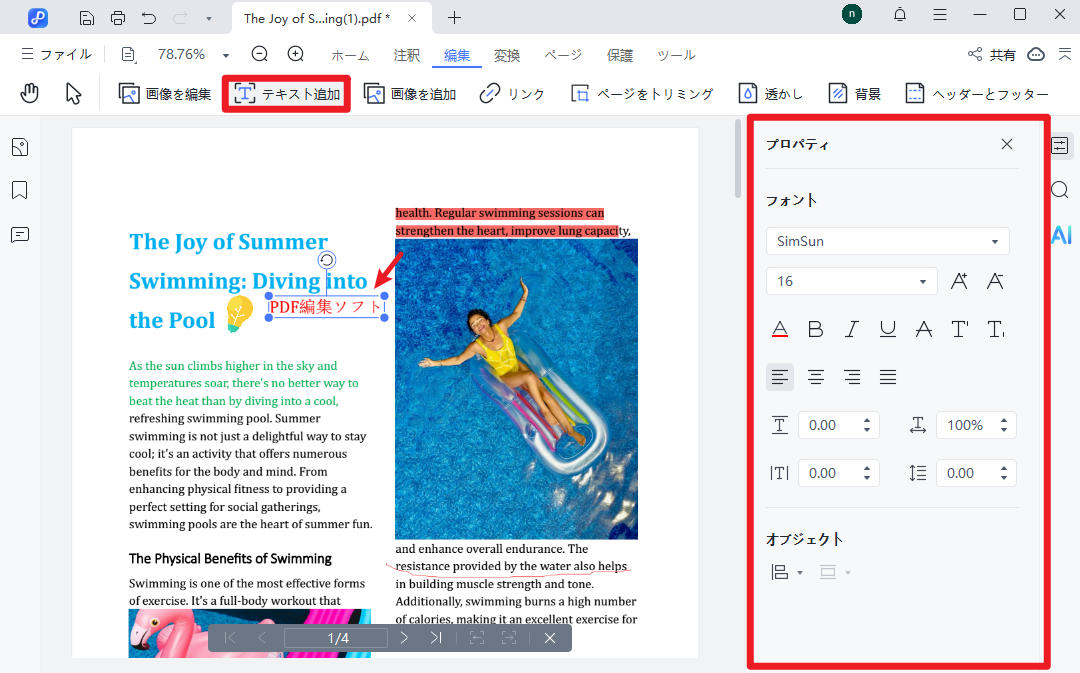Click 画像を編集 button
Viewport: 1080px width, 673px height.
click(x=165, y=94)
